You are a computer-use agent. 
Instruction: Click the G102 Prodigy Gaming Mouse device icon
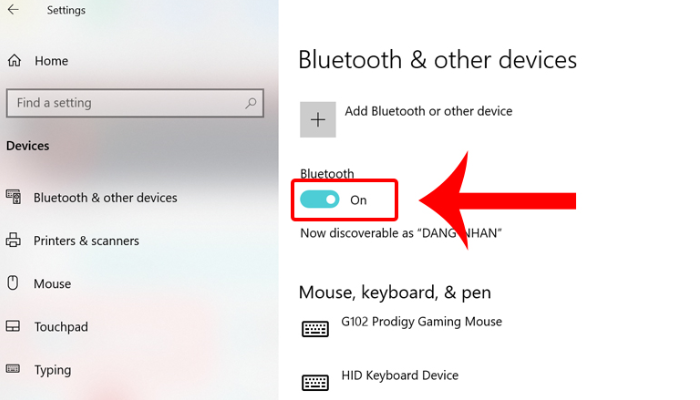coord(316,329)
